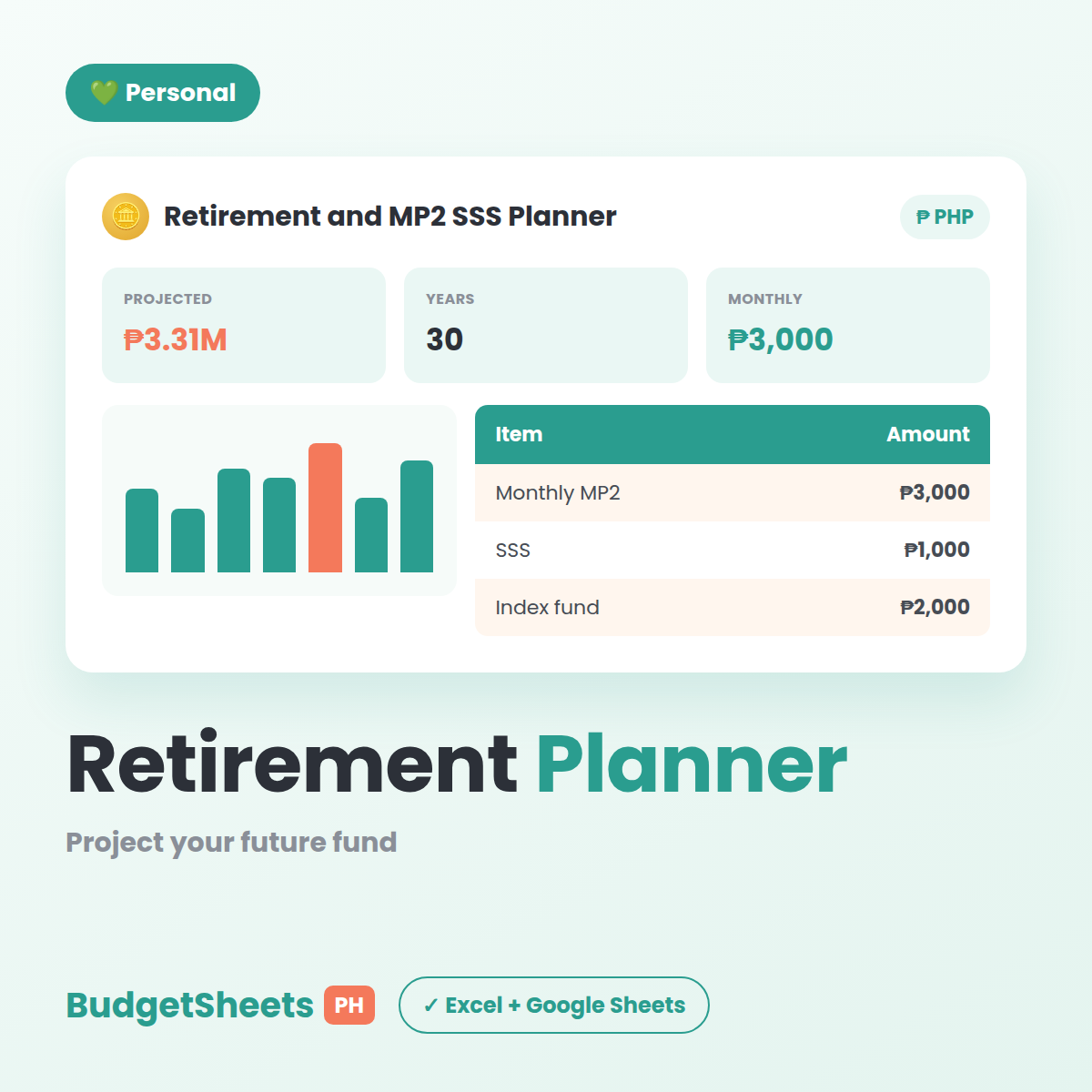Click the orange PH badge

[349, 1005]
